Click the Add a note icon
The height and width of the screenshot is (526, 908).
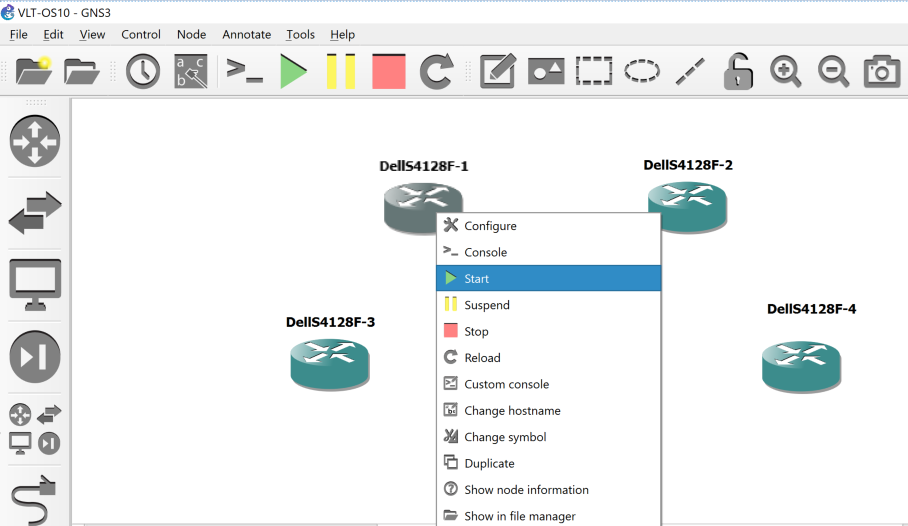[498, 71]
